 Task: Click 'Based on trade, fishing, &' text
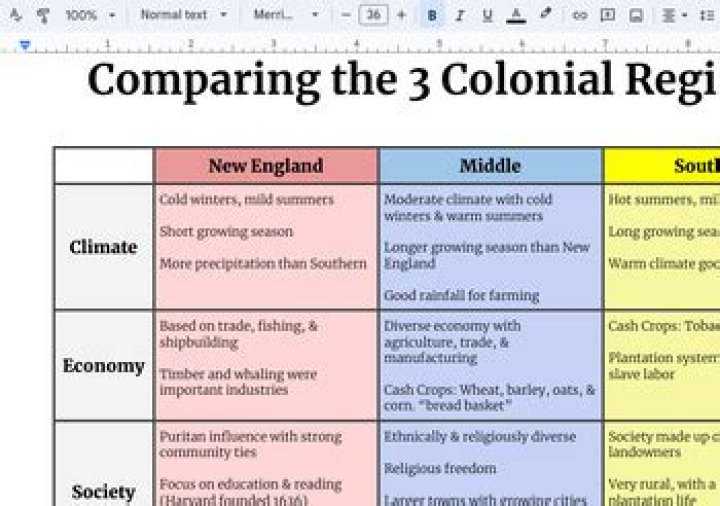pos(238,326)
